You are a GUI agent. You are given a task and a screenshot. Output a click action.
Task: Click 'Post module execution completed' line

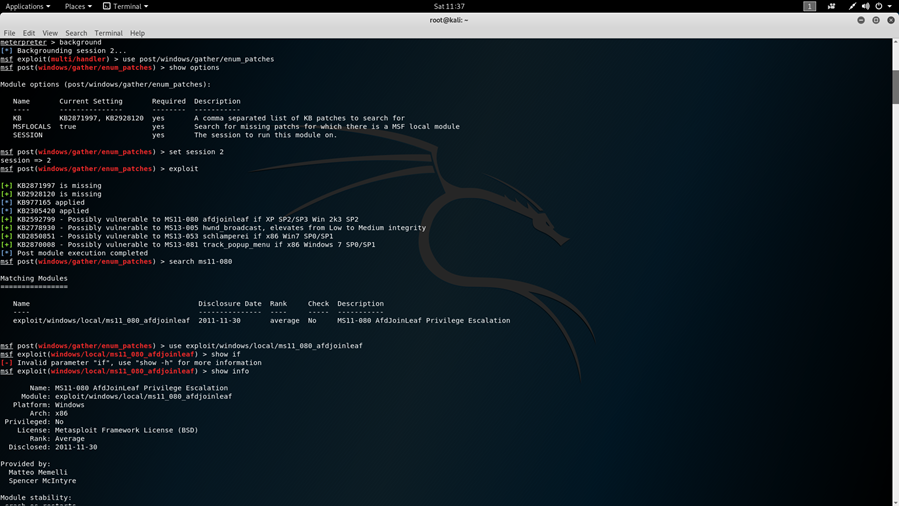[x=74, y=253]
